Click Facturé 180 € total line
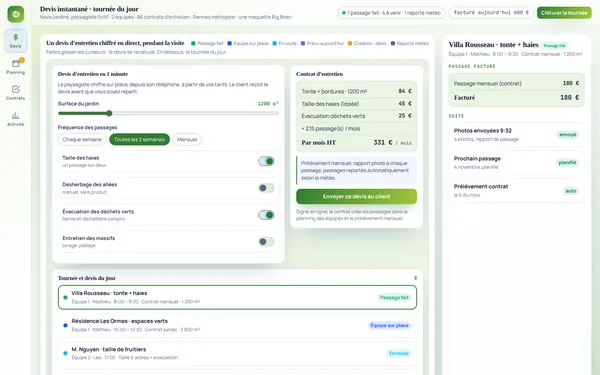Viewport: 600px width, 375px height. coord(516,98)
